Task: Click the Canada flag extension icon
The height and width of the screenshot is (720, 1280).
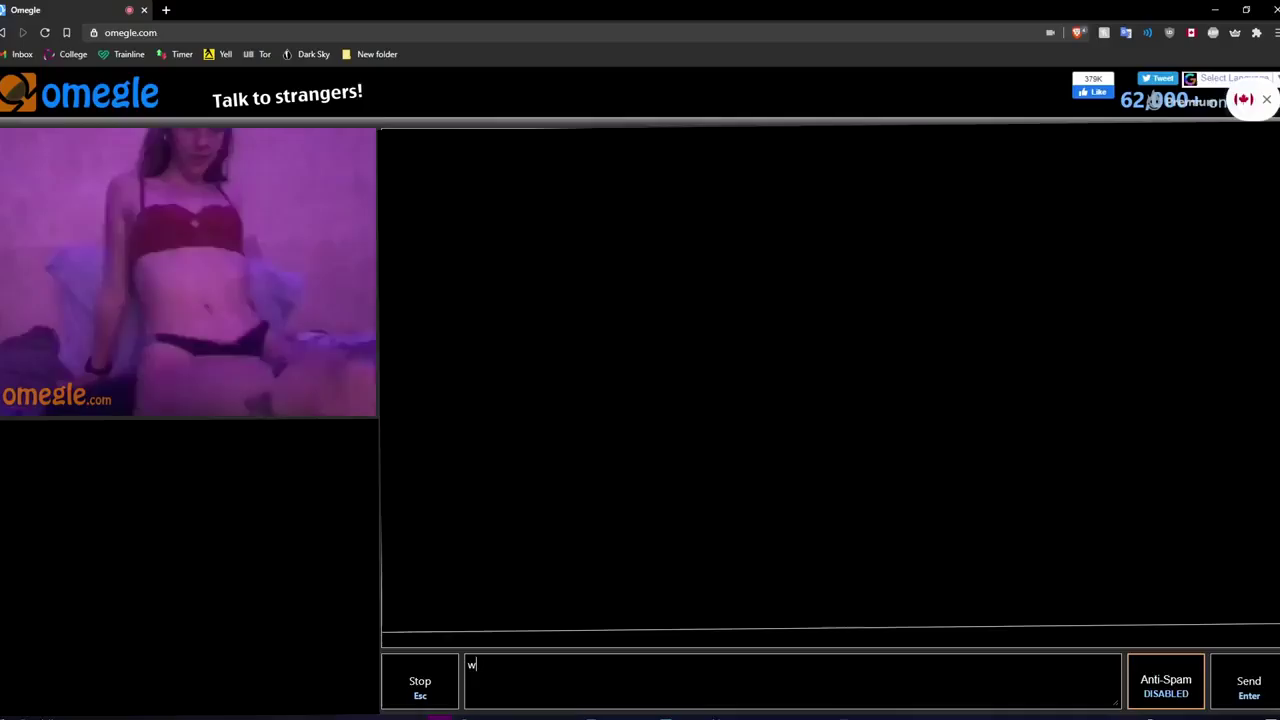Action: click(1191, 33)
